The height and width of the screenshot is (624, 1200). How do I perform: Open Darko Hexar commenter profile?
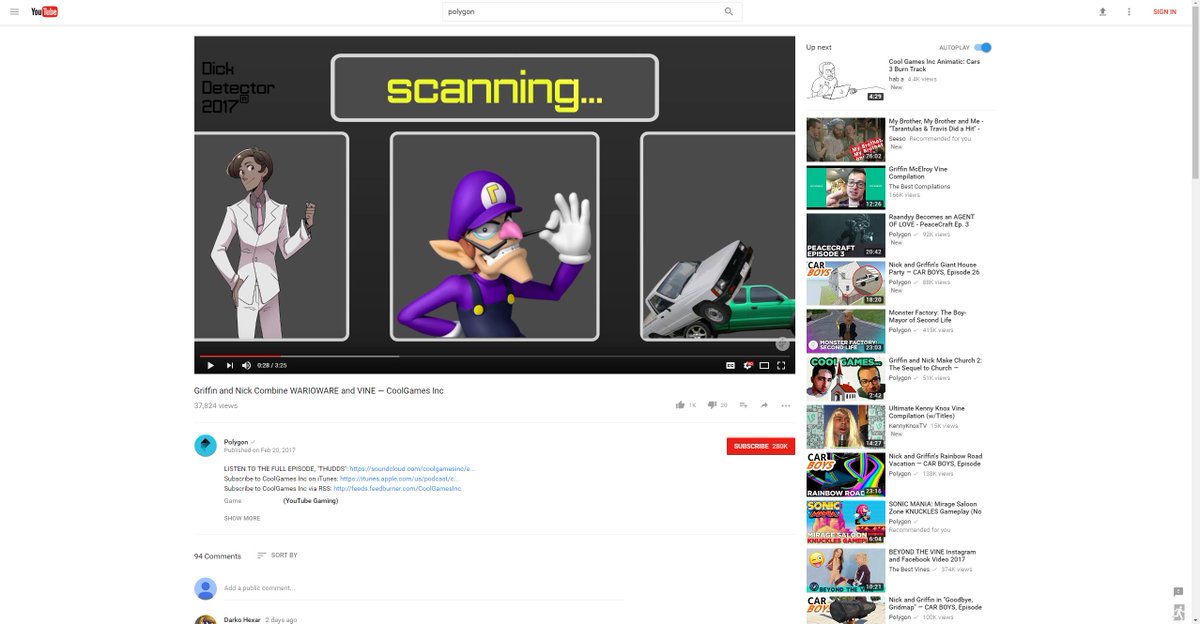pos(242,620)
